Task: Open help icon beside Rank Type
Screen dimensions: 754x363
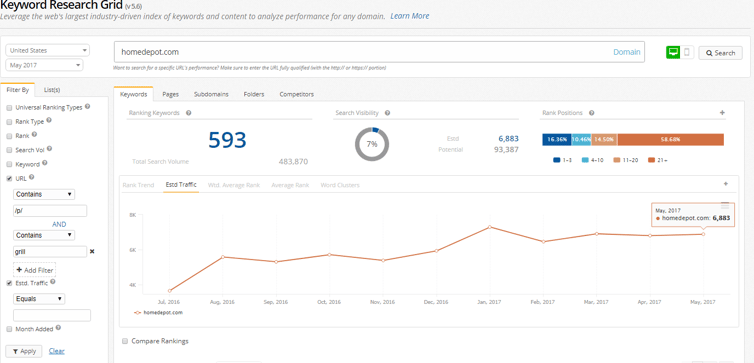Action: point(49,121)
